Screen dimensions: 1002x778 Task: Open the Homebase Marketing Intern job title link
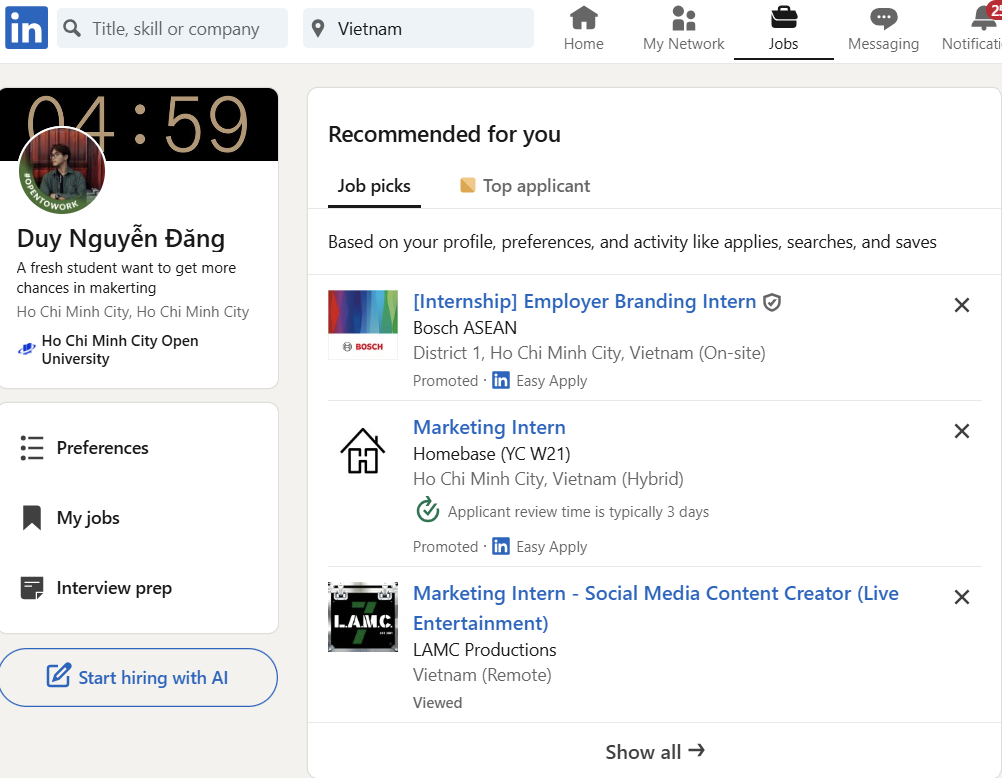489,427
